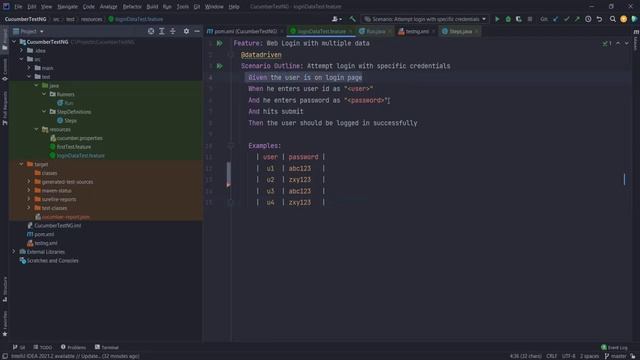Click Collapse All icon in Project panel
This screenshot has width=640, height=360.
tap(173, 31)
